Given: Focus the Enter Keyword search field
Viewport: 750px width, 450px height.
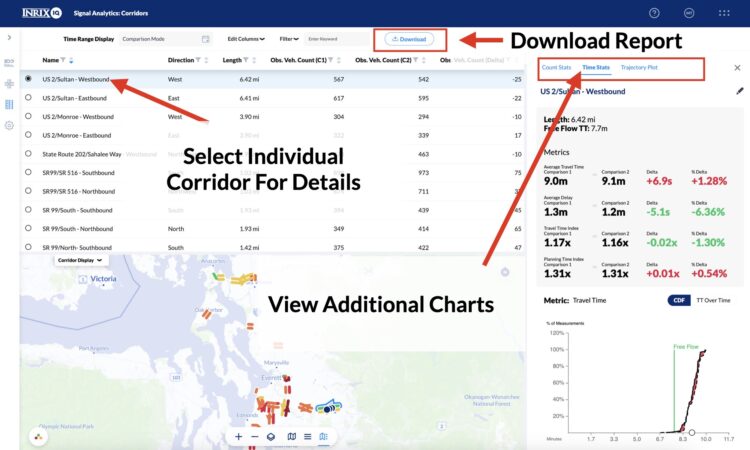Looking at the screenshot, I should [337, 39].
